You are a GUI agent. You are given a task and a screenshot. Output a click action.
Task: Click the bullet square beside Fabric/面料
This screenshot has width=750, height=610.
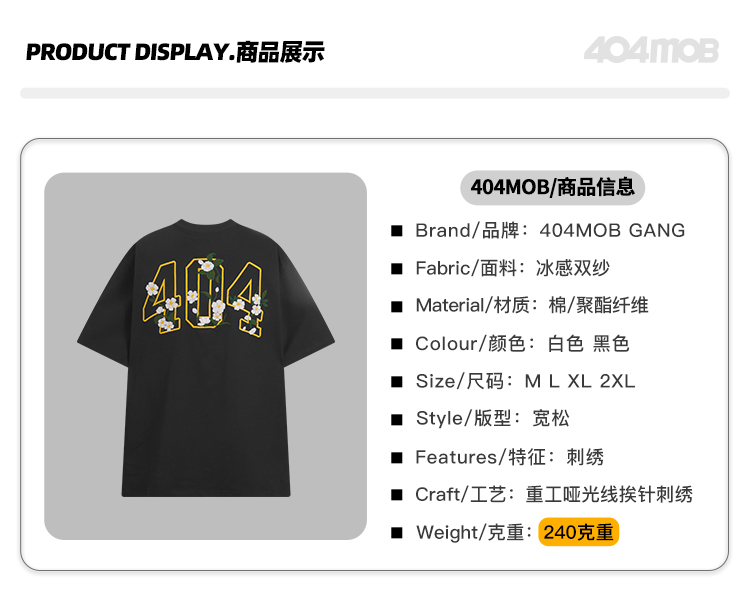pos(397,269)
